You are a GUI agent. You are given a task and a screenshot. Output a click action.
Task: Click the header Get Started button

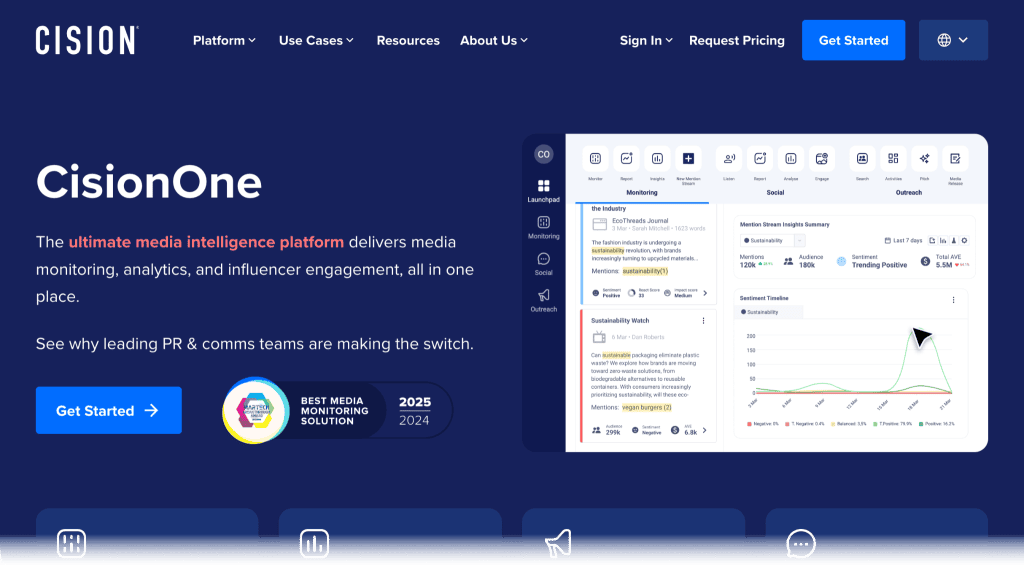coord(854,40)
